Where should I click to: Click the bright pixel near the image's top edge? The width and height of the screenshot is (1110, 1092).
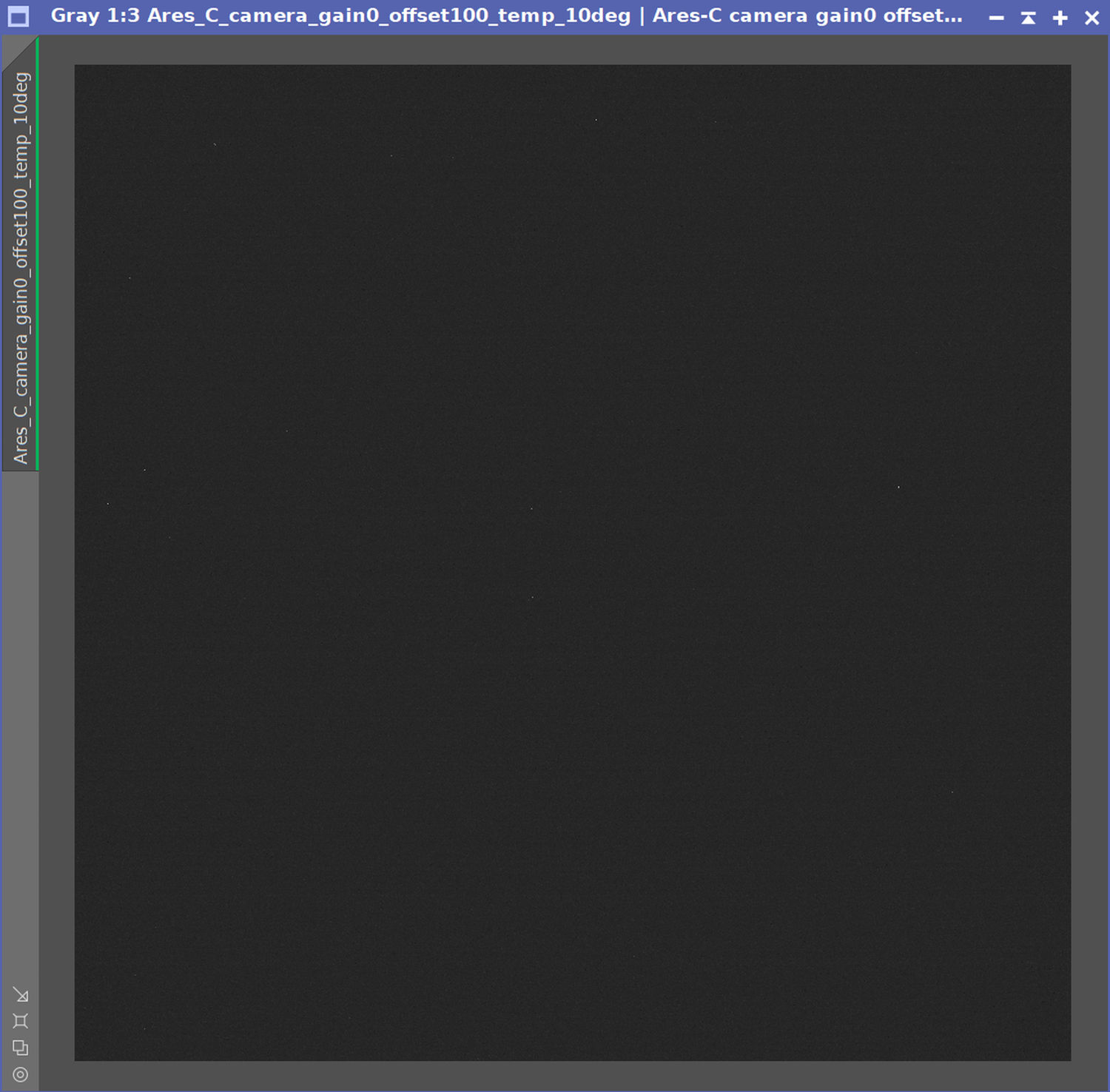596,120
